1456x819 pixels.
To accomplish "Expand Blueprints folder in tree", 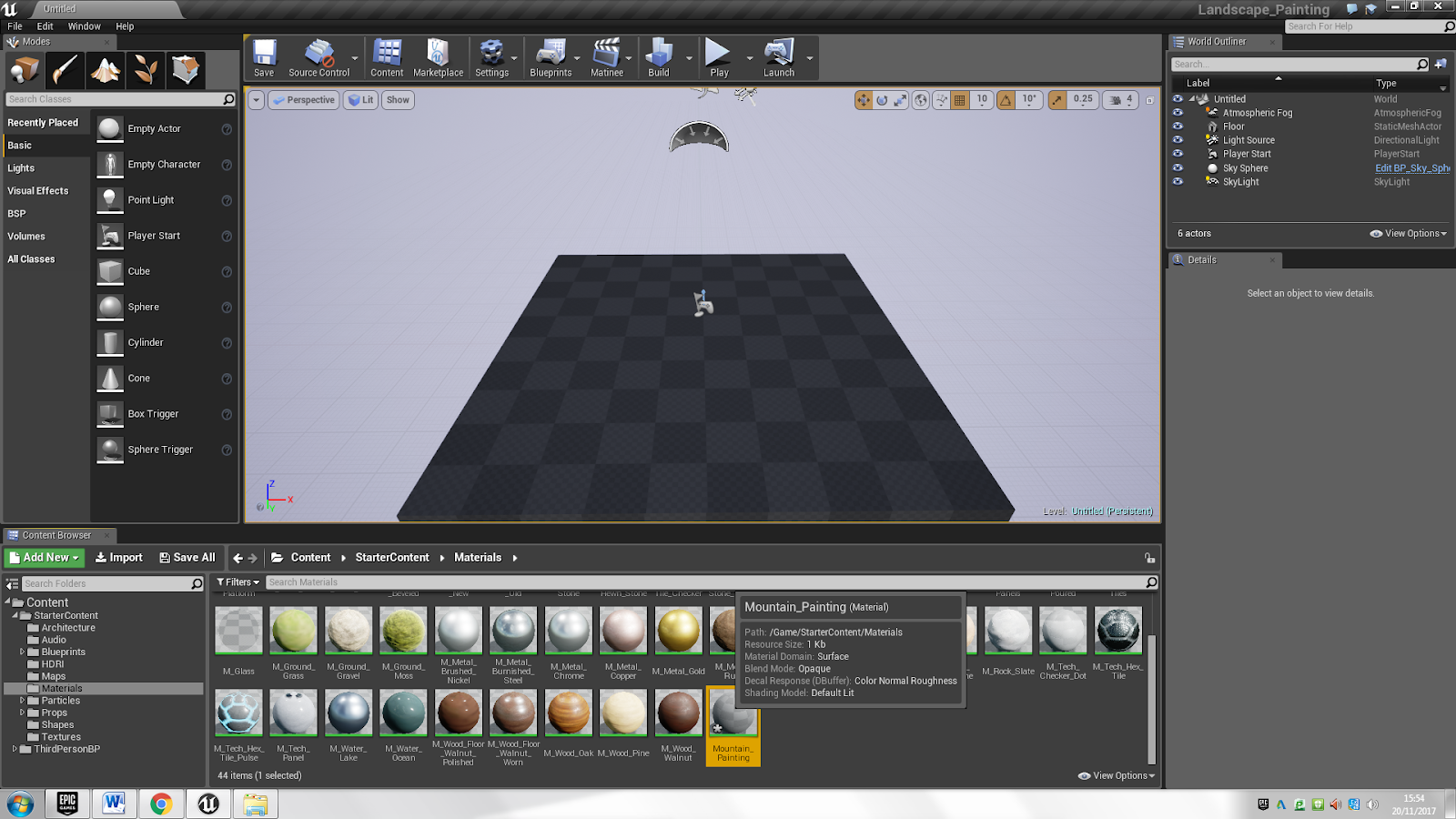I will (22, 652).
